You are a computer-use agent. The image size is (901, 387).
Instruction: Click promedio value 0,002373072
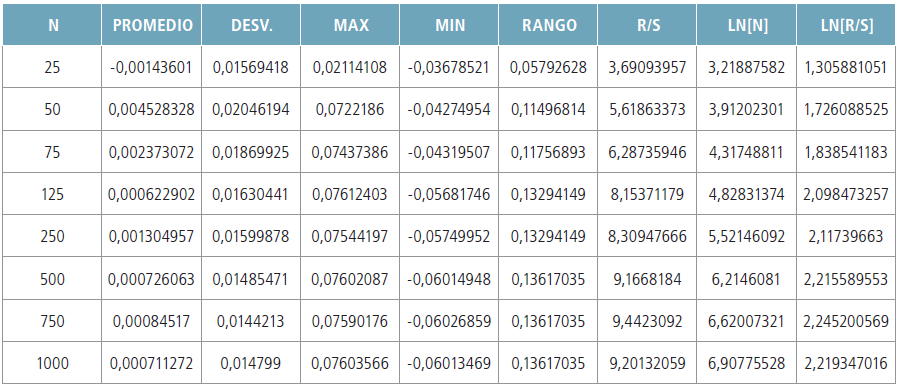tap(152, 152)
